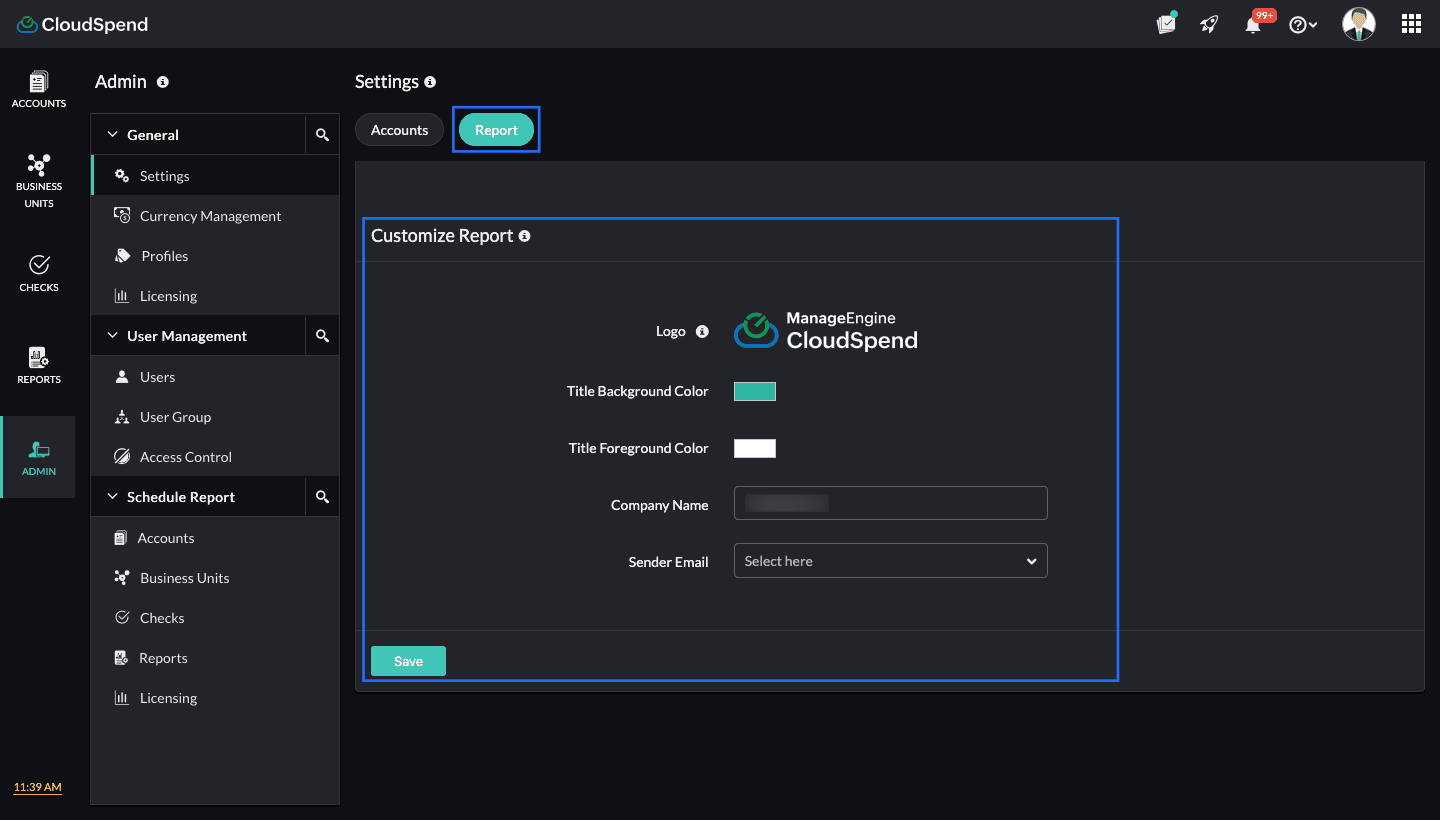The height and width of the screenshot is (820, 1440).
Task: Go to Reports using the sidebar icon
Action: tap(38, 364)
